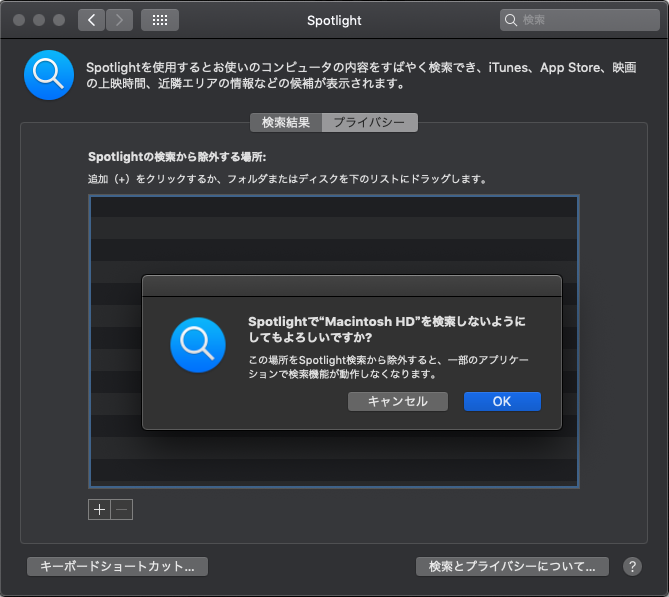The image size is (669, 597).
Task: Click the search field in the title bar
Action: tap(579, 20)
